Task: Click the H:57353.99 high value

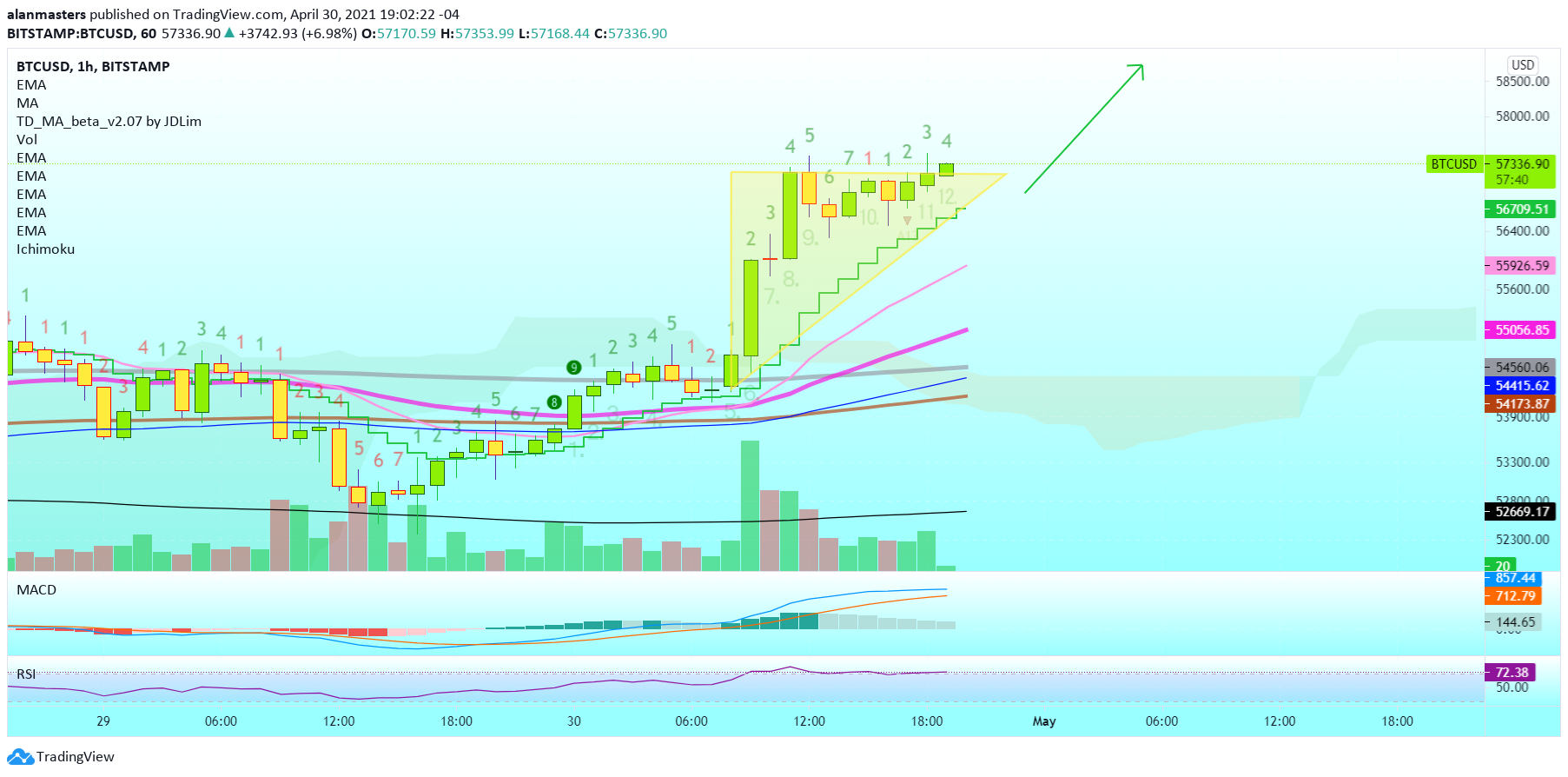Action: [x=477, y=33]
